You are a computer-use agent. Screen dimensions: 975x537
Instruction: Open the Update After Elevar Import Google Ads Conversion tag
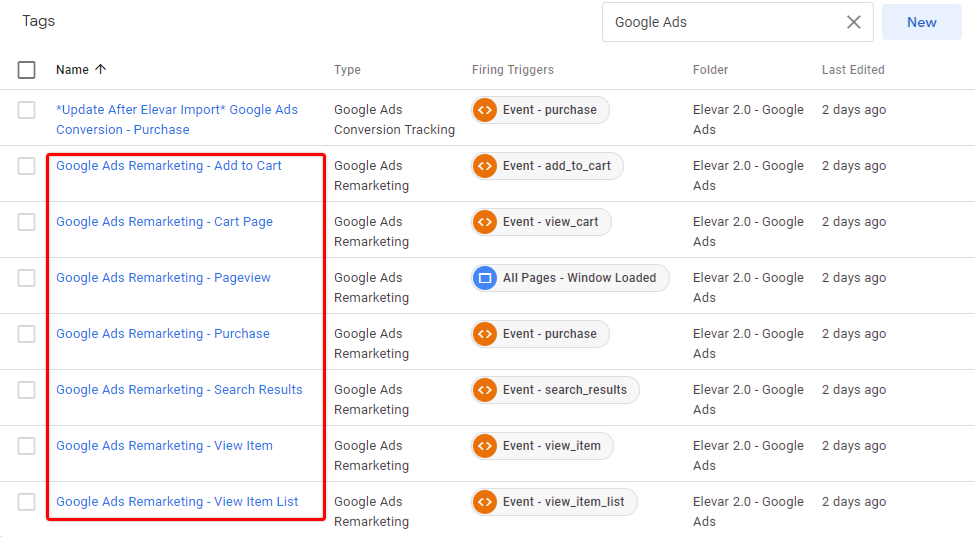point(177,119)
